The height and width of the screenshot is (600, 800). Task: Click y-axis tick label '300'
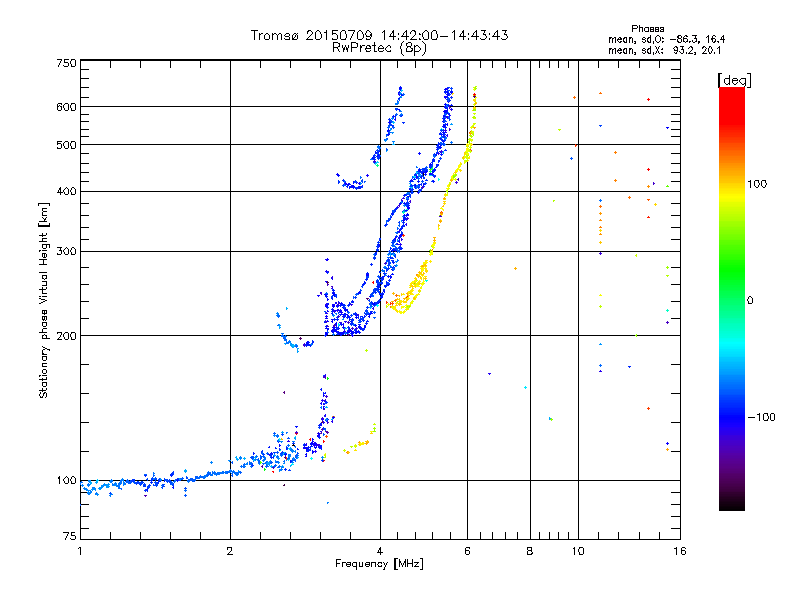pos(66,251)
